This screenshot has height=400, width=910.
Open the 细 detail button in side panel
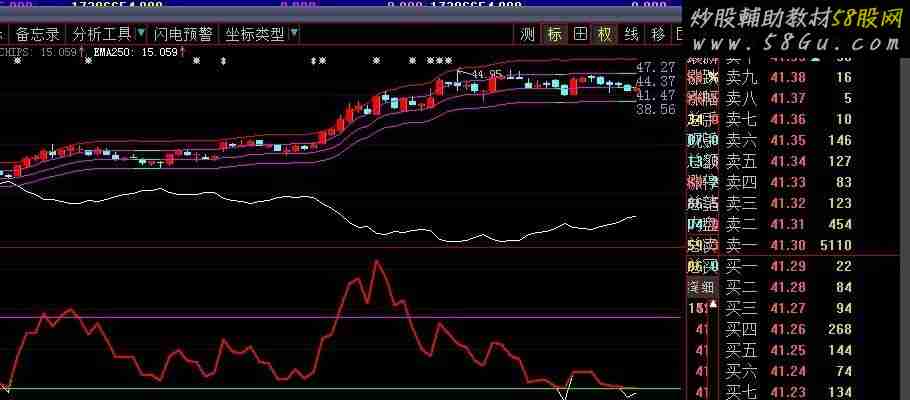coord(702,287)
